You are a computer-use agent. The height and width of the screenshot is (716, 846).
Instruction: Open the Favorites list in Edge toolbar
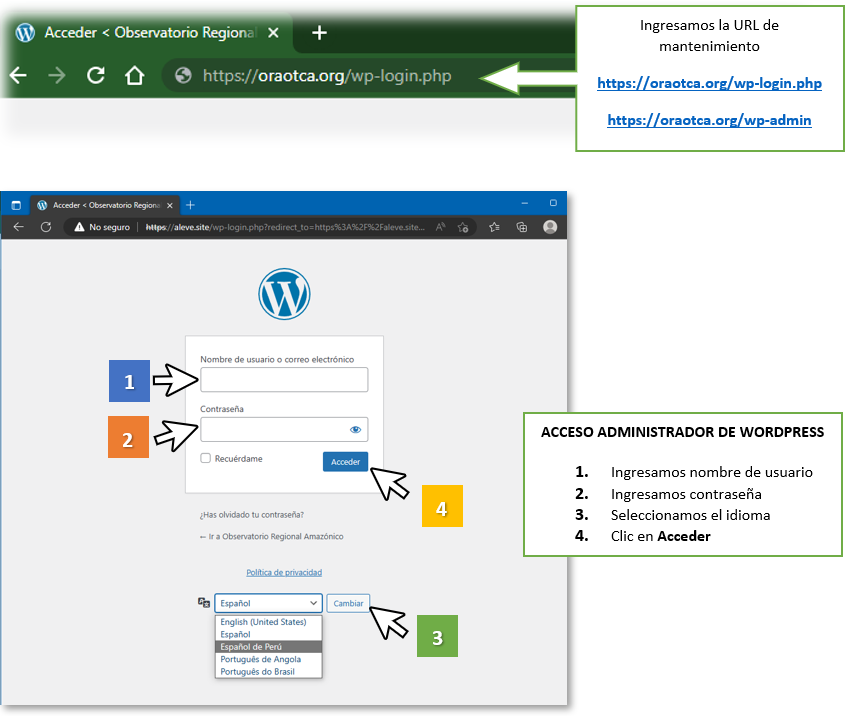click(494, 227)
